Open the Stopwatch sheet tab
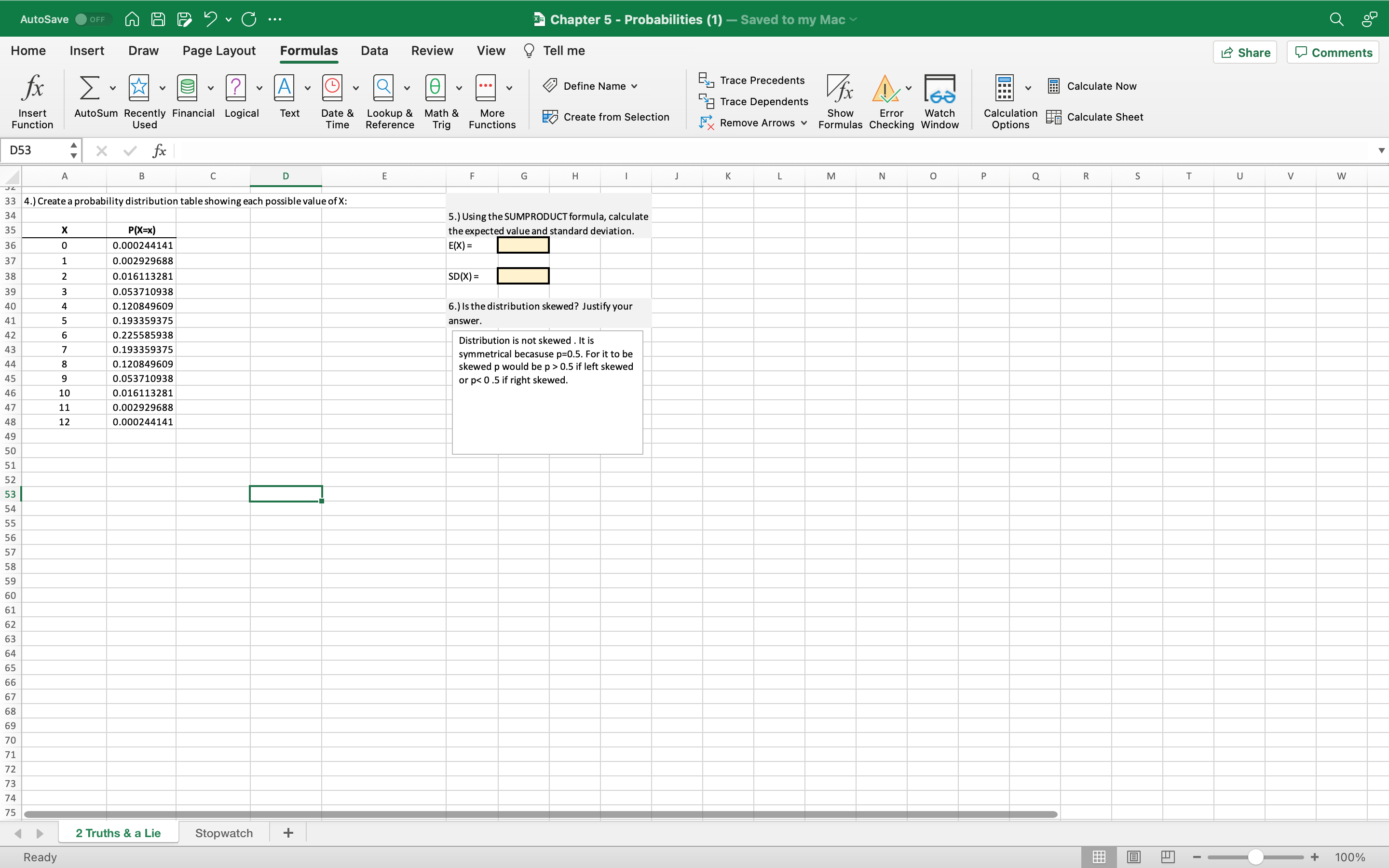 224,832
